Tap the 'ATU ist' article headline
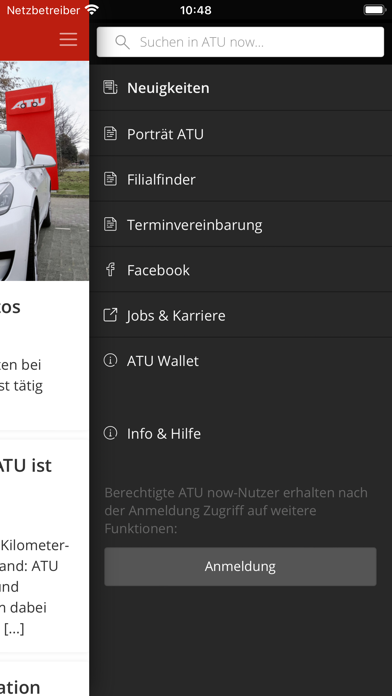The image size is (392, 696). click(25, 465)
